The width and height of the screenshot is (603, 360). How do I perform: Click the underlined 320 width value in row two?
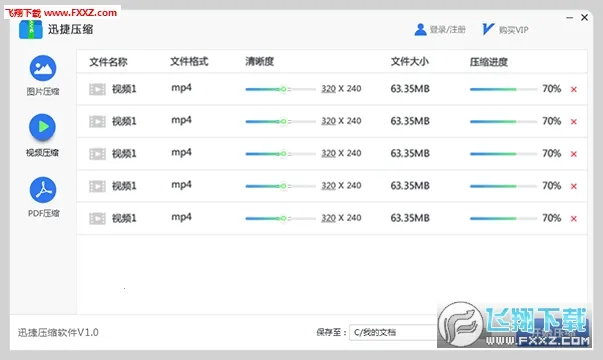[328, 121]
